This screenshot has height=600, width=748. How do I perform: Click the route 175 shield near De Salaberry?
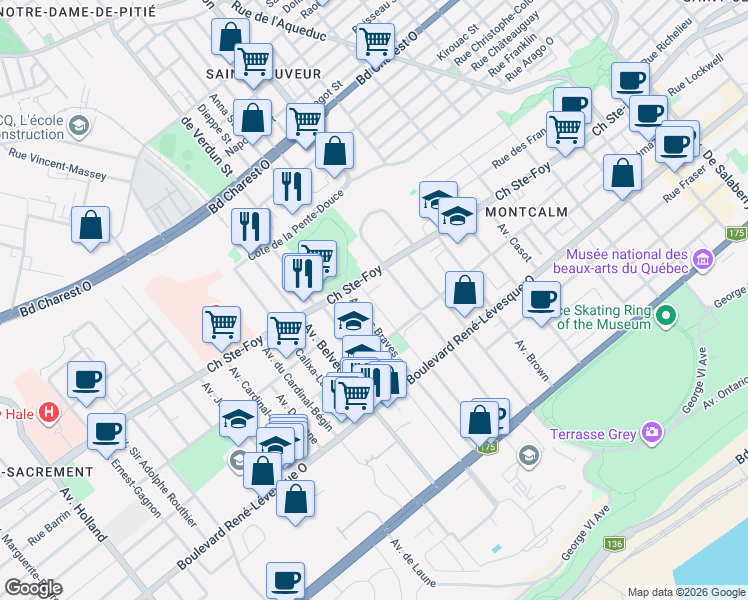736,233
